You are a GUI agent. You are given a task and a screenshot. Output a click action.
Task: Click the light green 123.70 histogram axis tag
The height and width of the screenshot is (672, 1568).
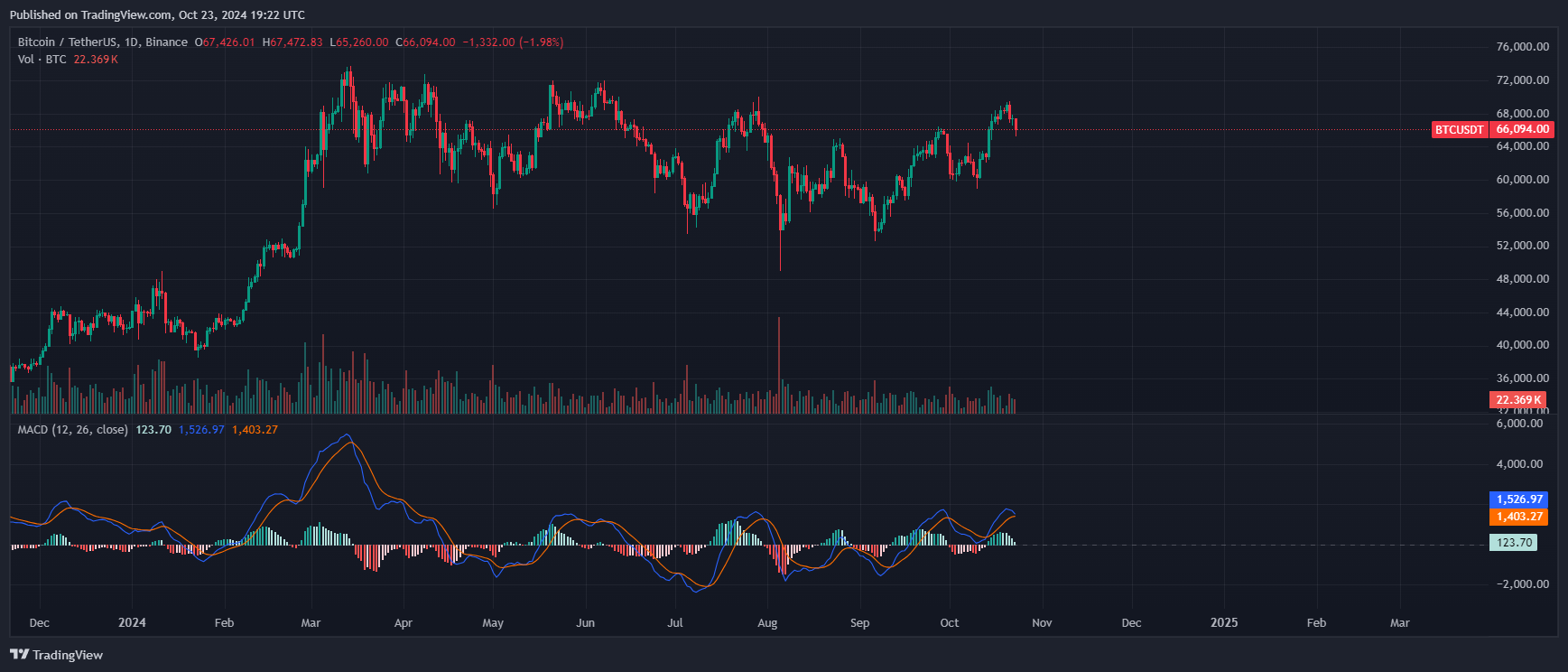1513,543
